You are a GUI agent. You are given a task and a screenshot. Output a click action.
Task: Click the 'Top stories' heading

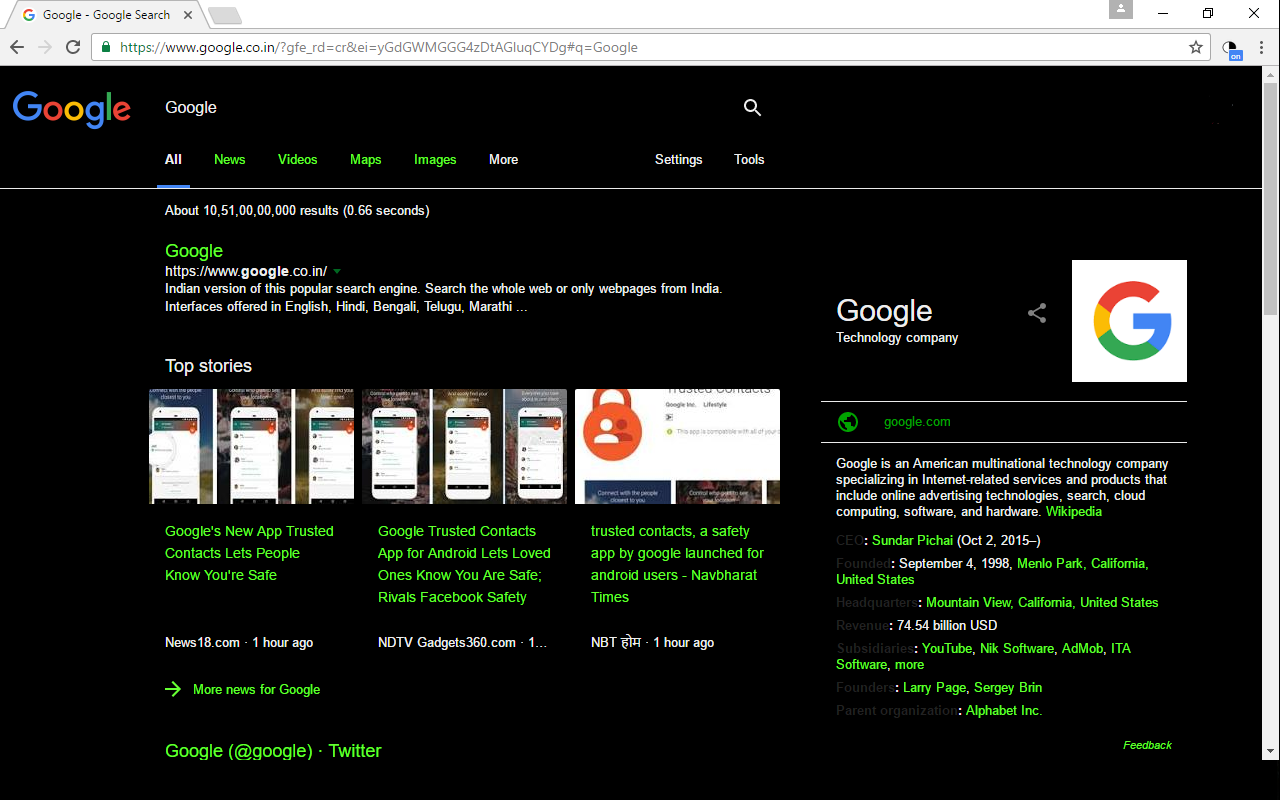point(208,366)
